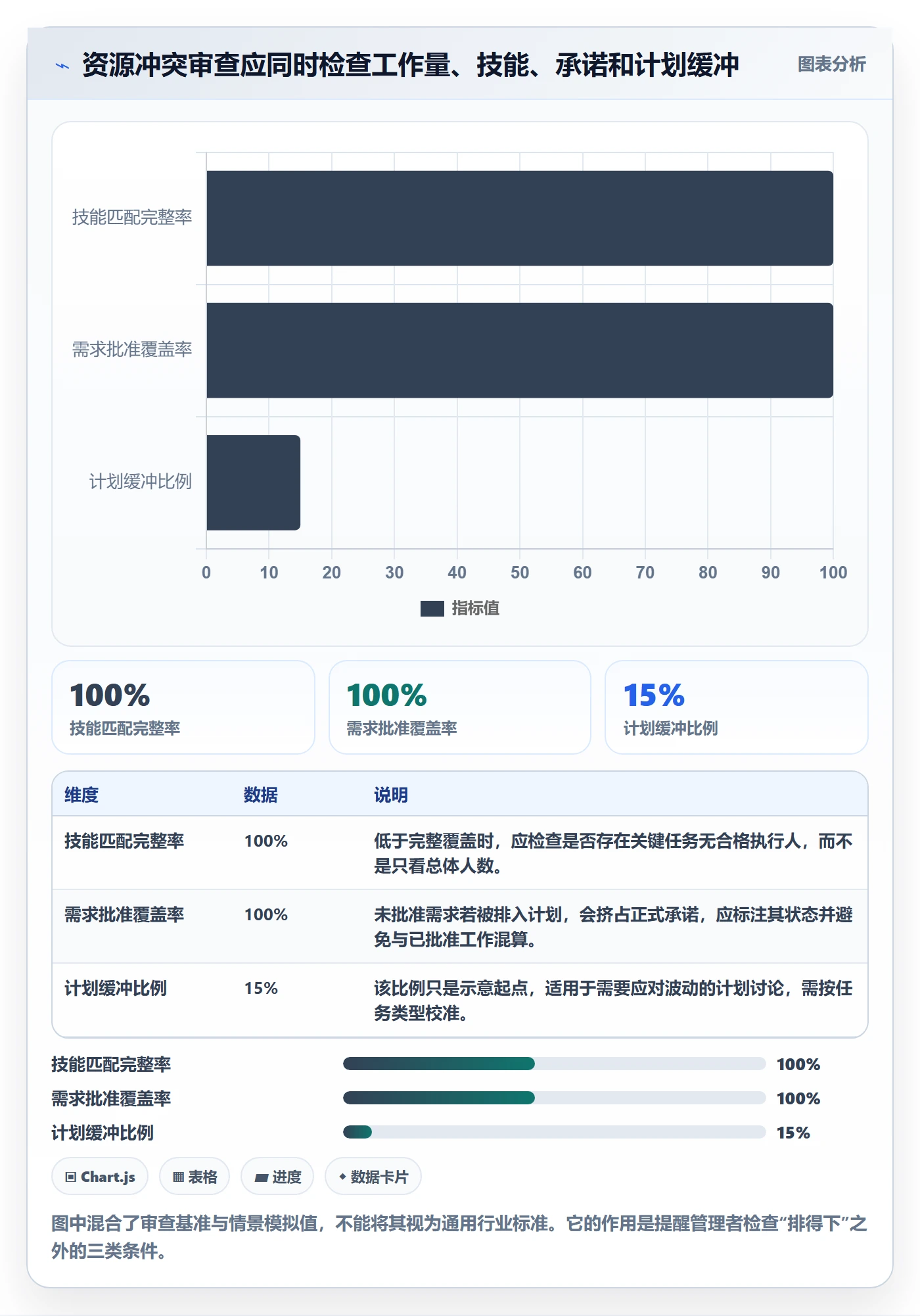The image size is (920, 1316).
Task: Select the 需求批准覆盖率 bar in chart
Action: (520, 350)
